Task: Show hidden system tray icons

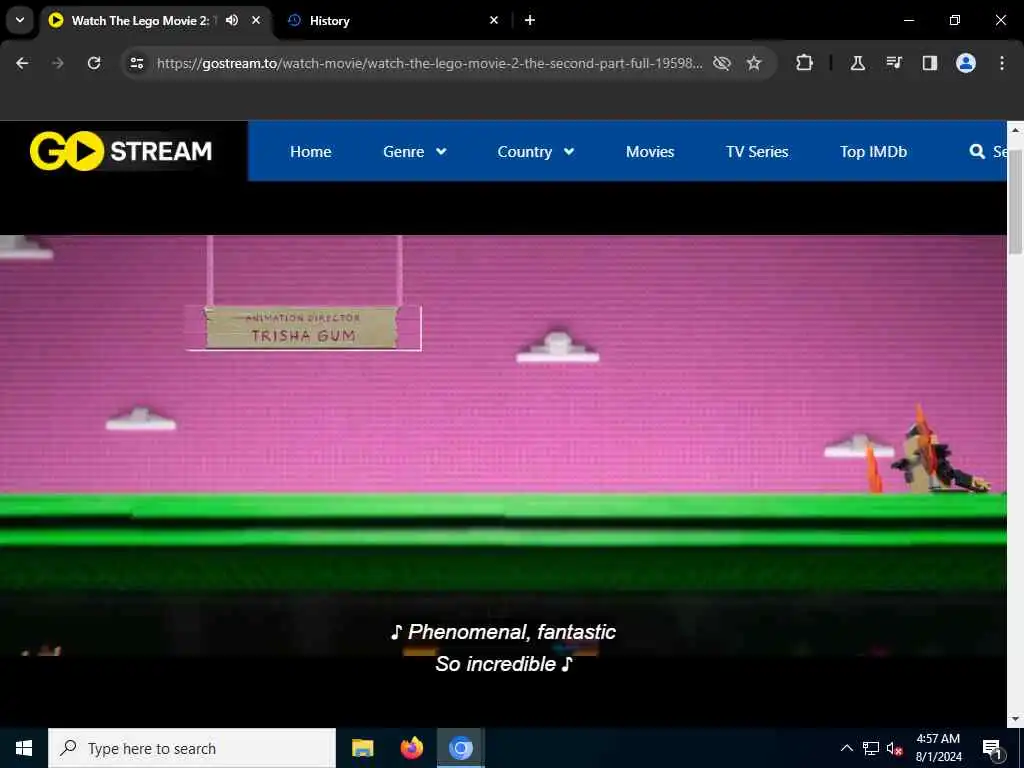Action: (846, 748)
